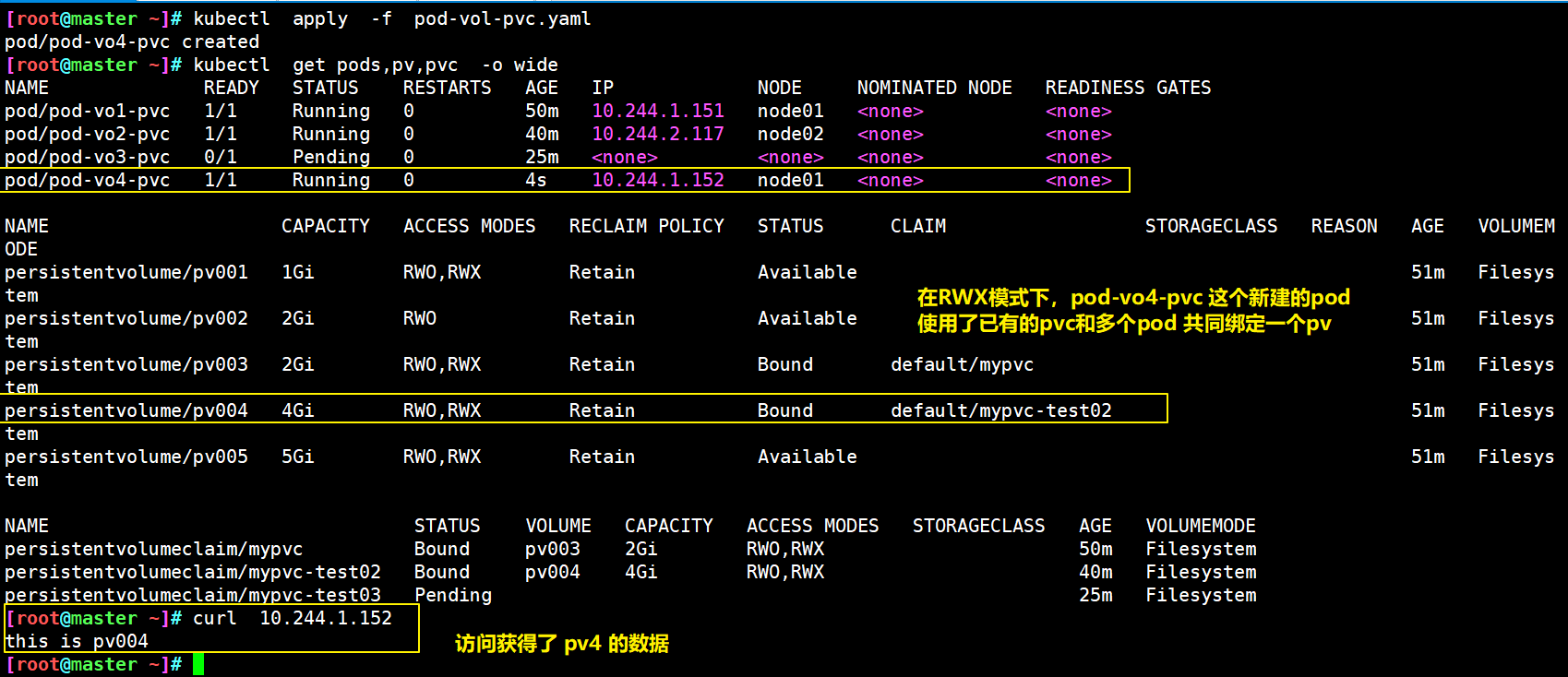The height and width of the screenshot is (677, 1568).
Task: Click persistentvolumeclaim/mypvc-test03 name
Action: click(x=193, y=595)
